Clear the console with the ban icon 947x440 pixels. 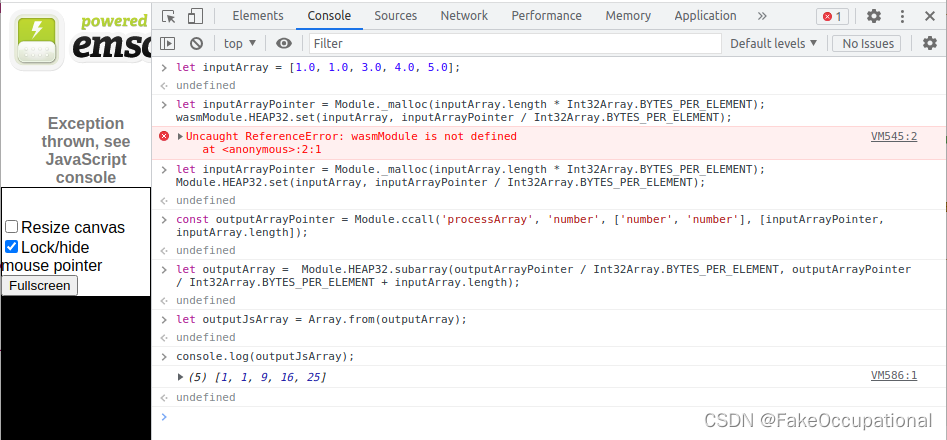(196, 43)
